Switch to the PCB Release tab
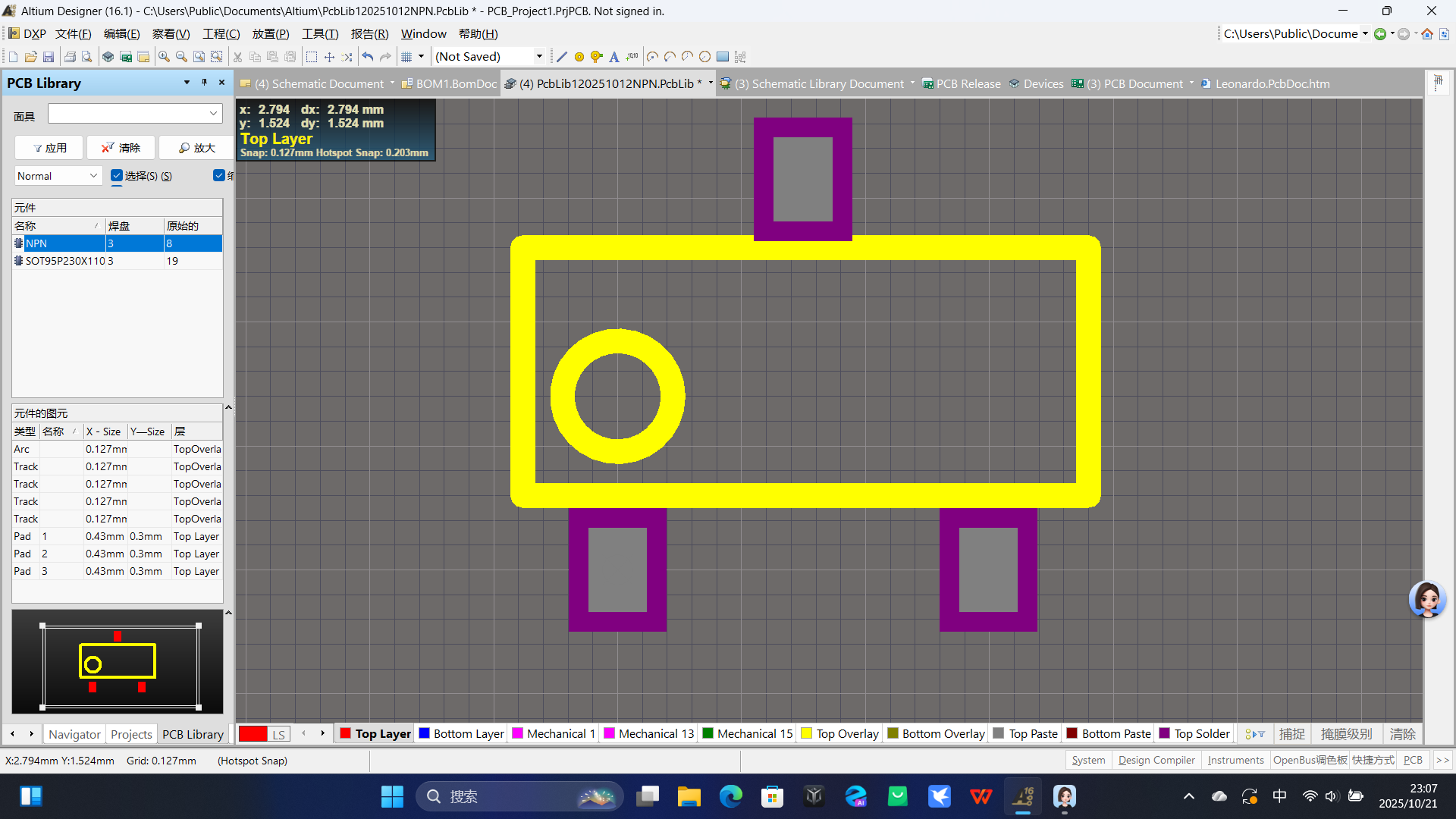Viewport: 1456px width, 819px height. click(x=968, y=83)
